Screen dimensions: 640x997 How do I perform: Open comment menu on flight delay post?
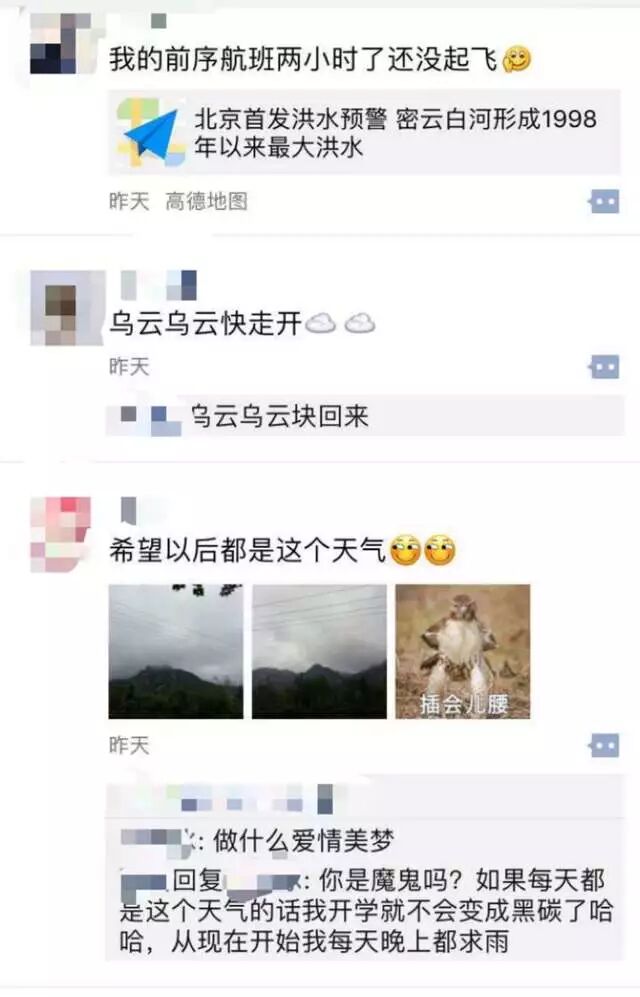pos(603,202)
